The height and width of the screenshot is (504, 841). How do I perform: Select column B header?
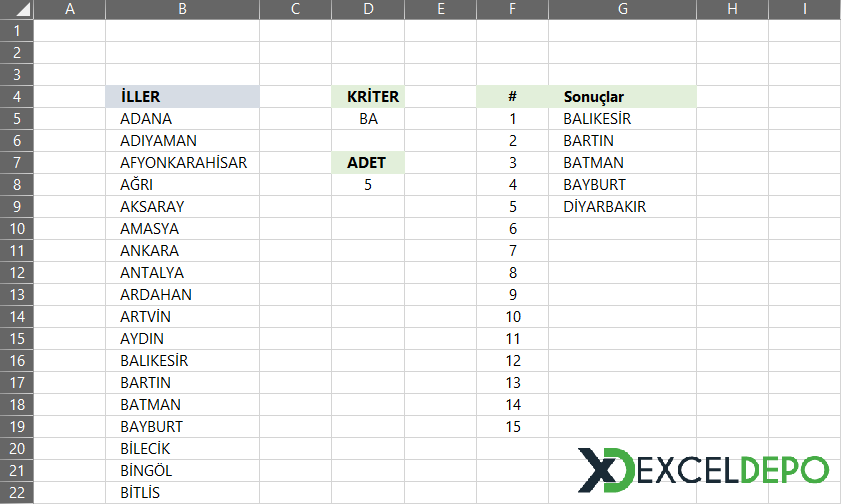182,9
